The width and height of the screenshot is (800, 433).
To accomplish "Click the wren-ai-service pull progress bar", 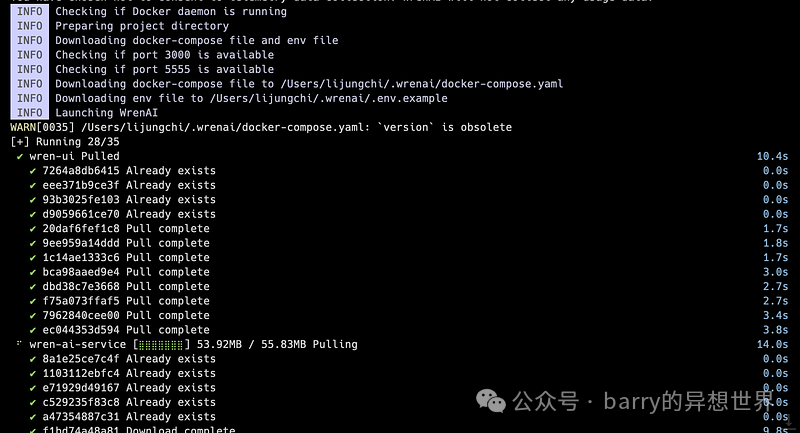I will tap(160, 345).
